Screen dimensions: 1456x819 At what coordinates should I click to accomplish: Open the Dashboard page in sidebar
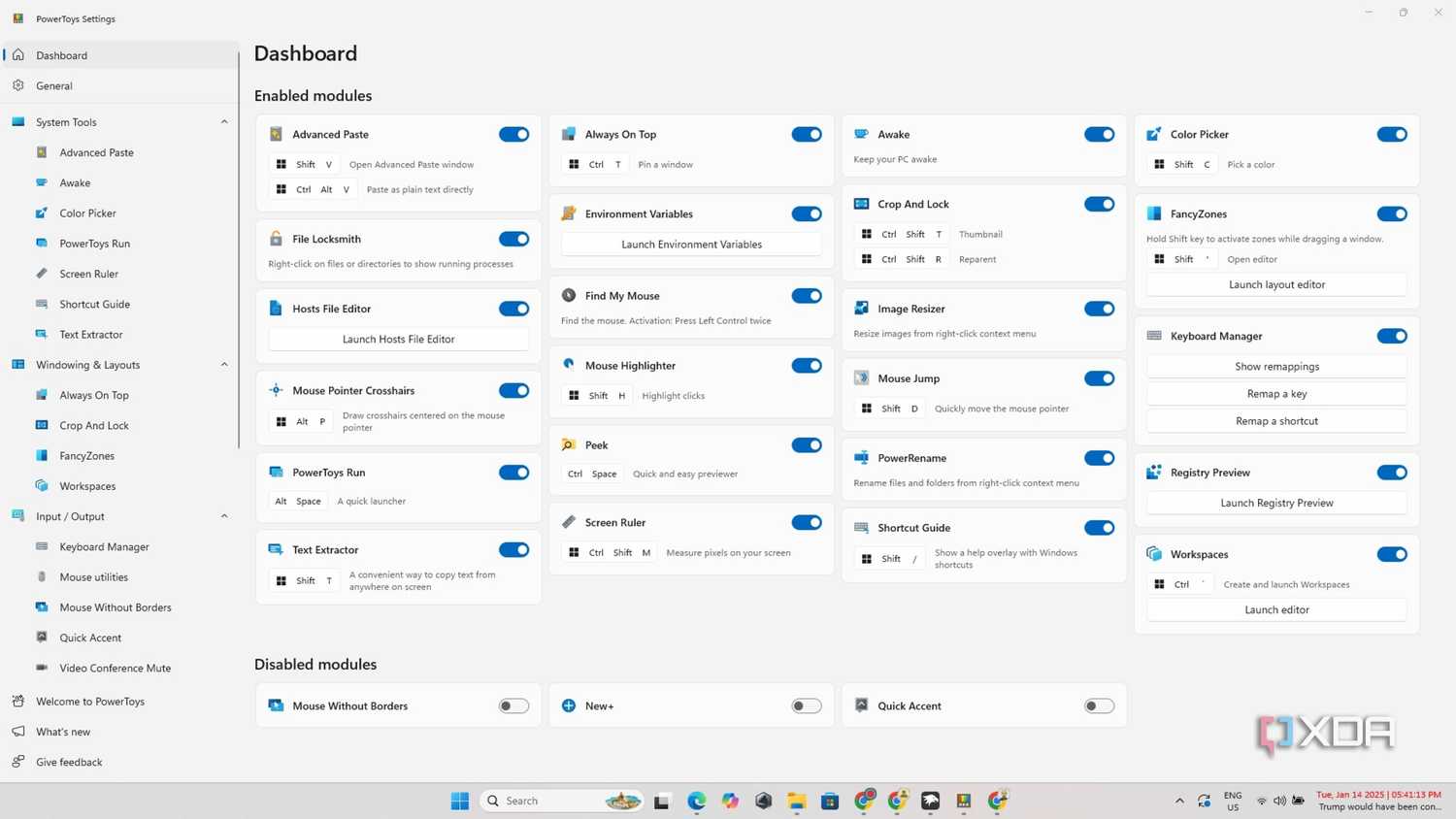(x=120, y=55)
